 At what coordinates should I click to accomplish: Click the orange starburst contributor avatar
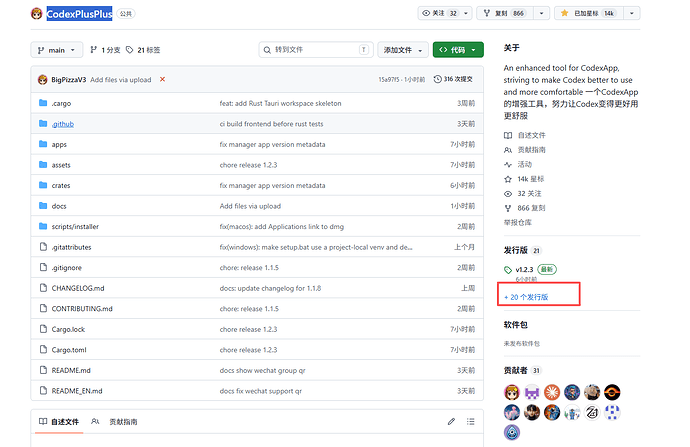[552, 392]
